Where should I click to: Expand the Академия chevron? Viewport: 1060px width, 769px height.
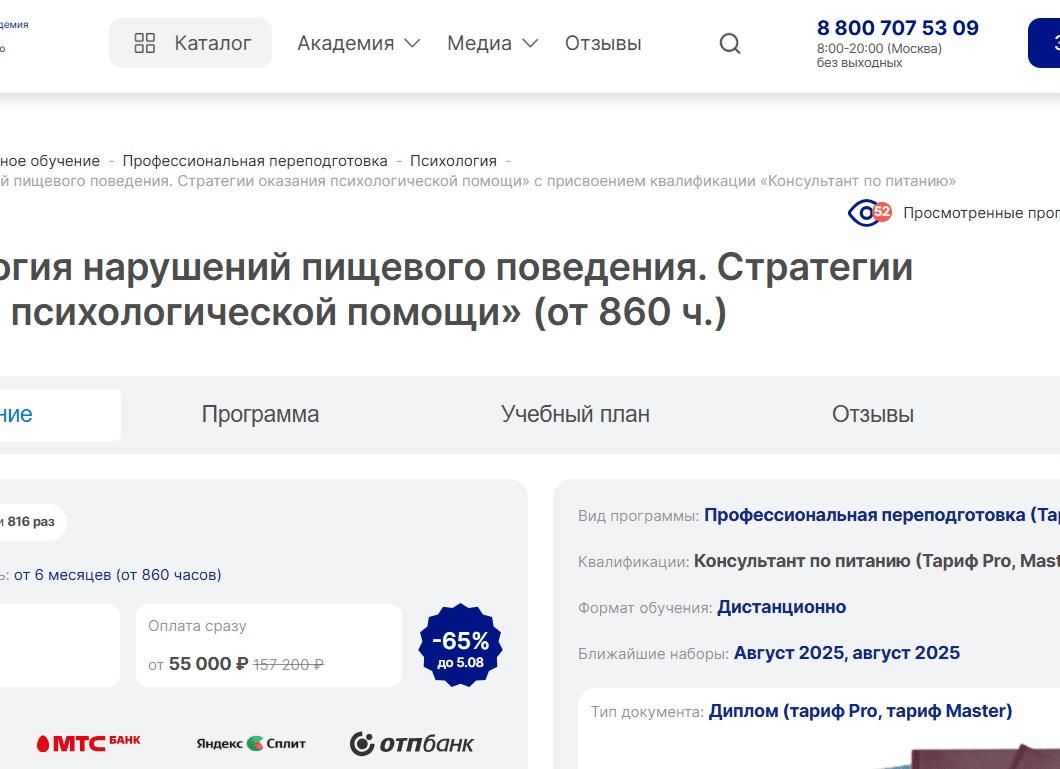click(x=412, y=43)
